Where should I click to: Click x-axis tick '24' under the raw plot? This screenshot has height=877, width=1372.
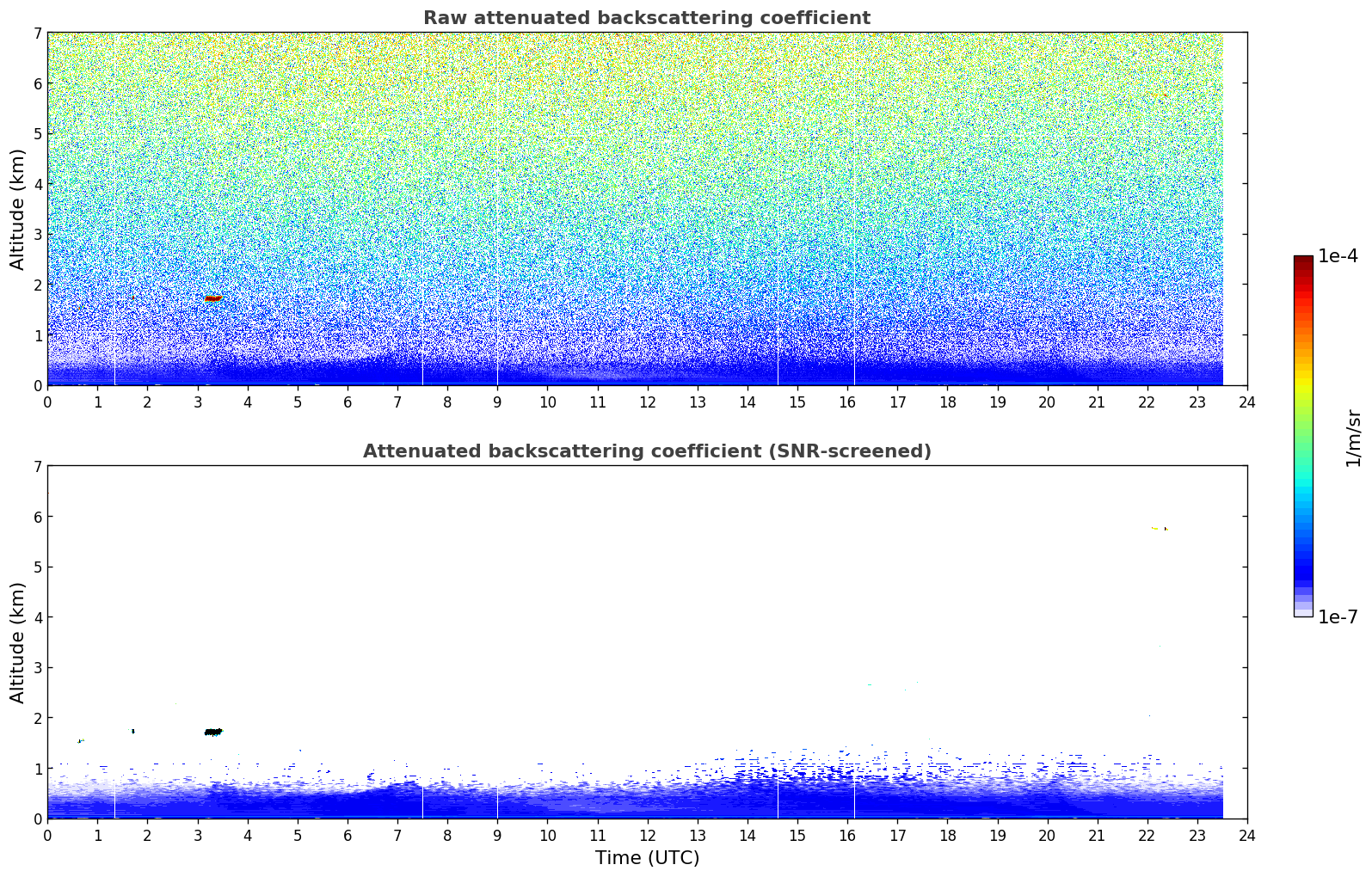[1247, 402]
